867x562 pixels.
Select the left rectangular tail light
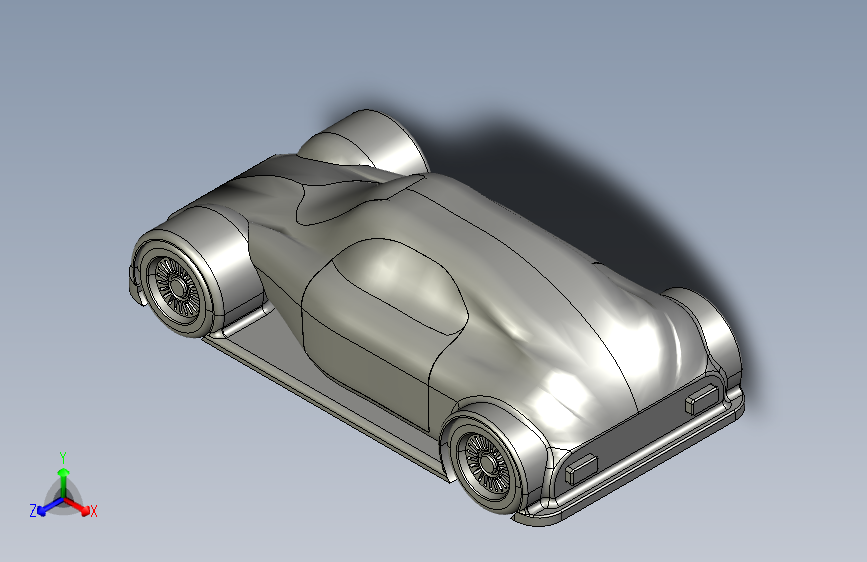click(581, 468)
